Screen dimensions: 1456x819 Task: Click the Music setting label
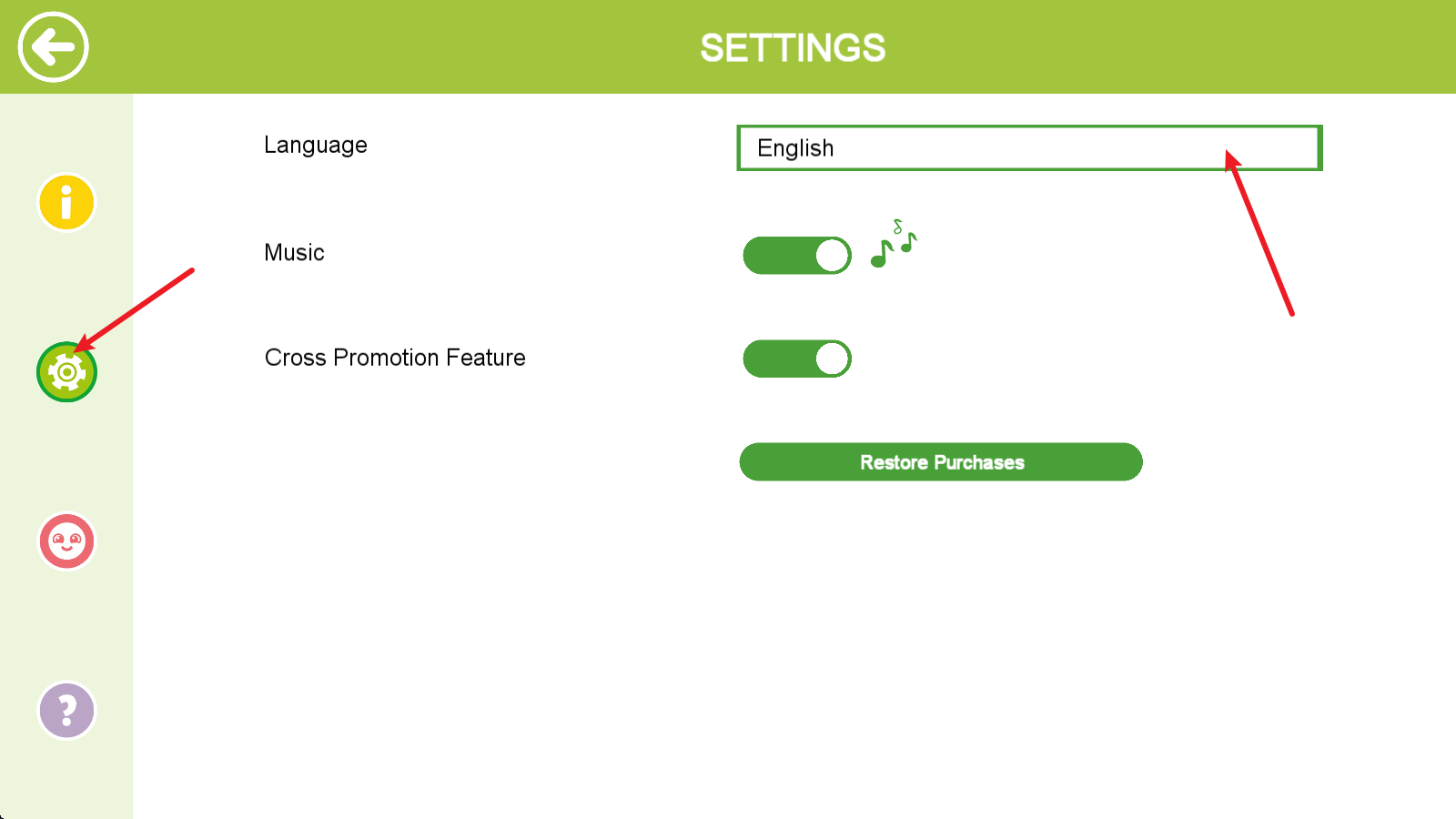pyautogui.click(x=294, y=253)
